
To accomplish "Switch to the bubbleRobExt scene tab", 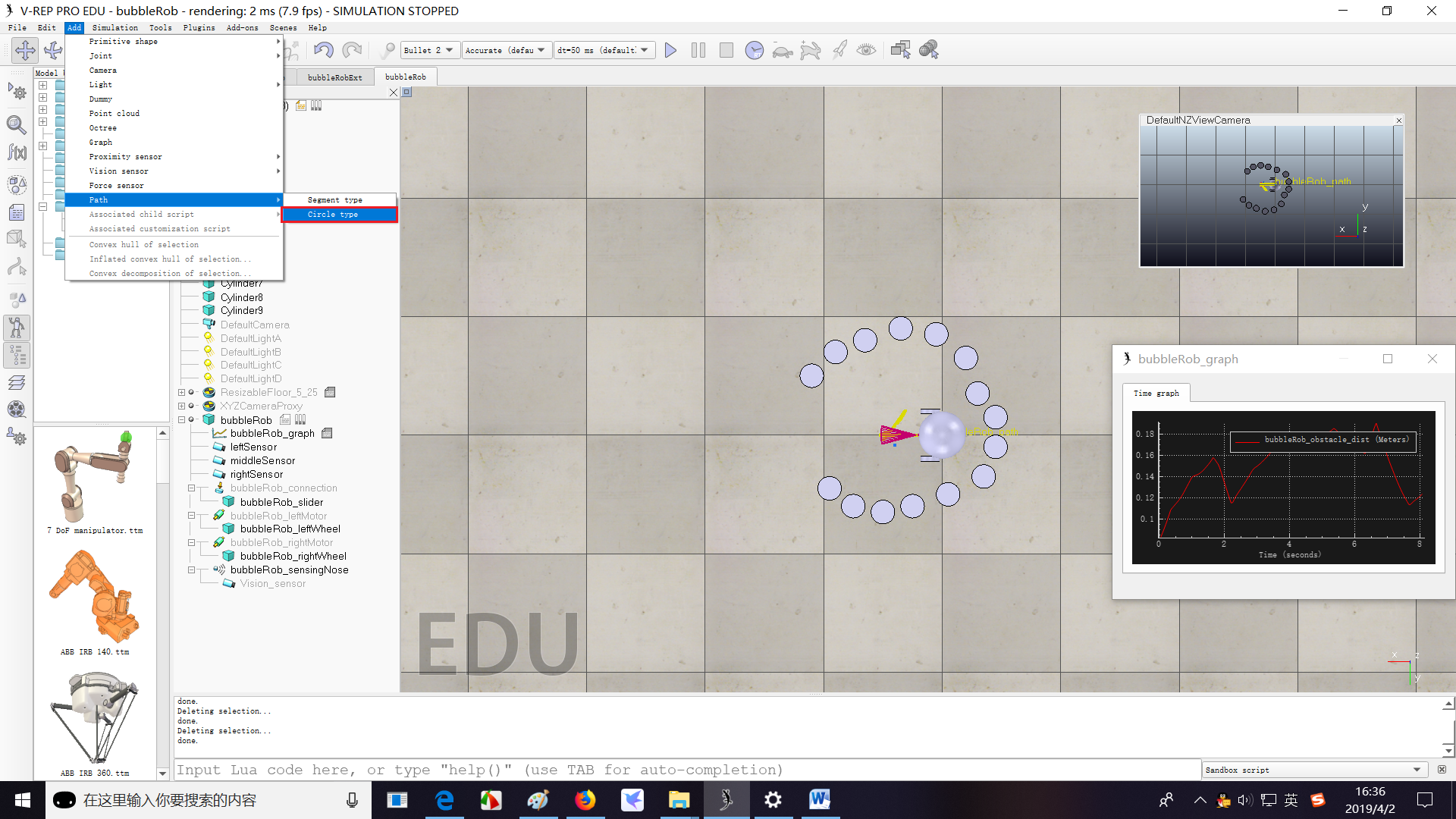I will (x=334, y=77).
